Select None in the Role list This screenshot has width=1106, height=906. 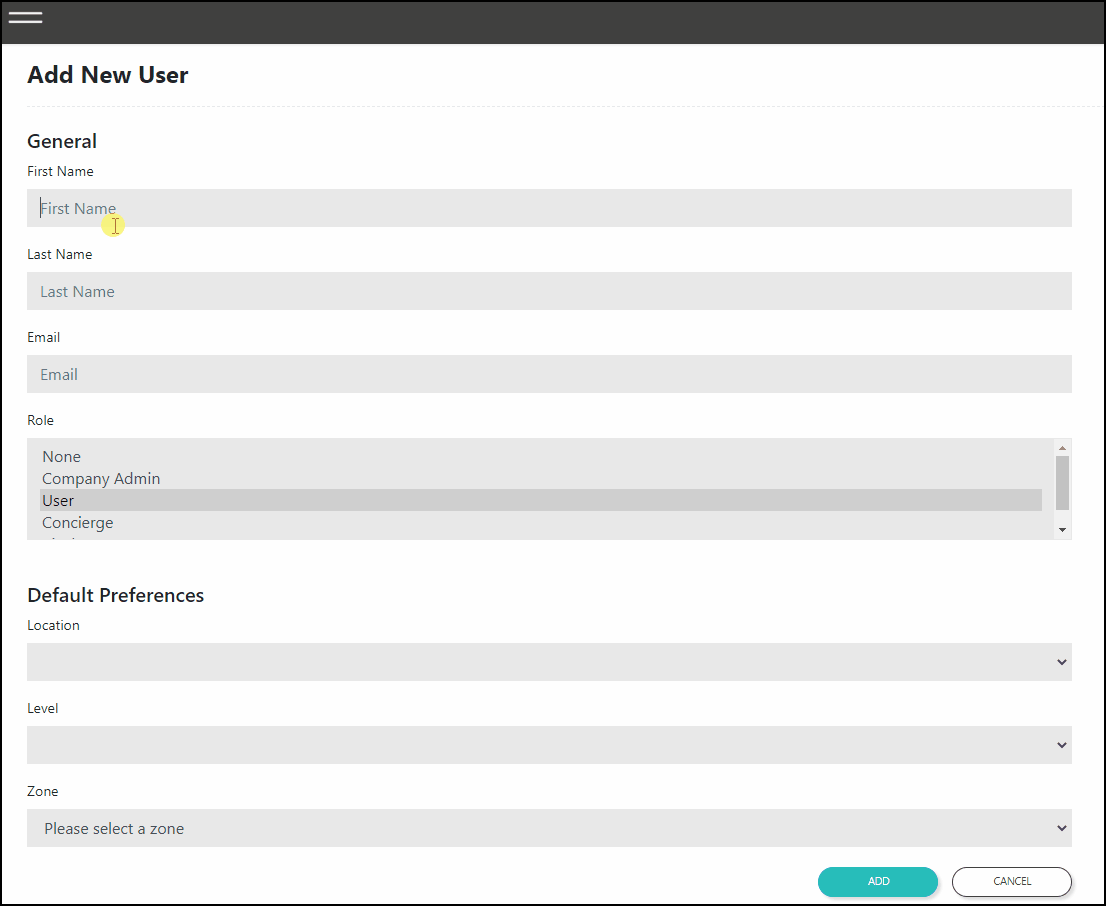click(x=540, y=457)
